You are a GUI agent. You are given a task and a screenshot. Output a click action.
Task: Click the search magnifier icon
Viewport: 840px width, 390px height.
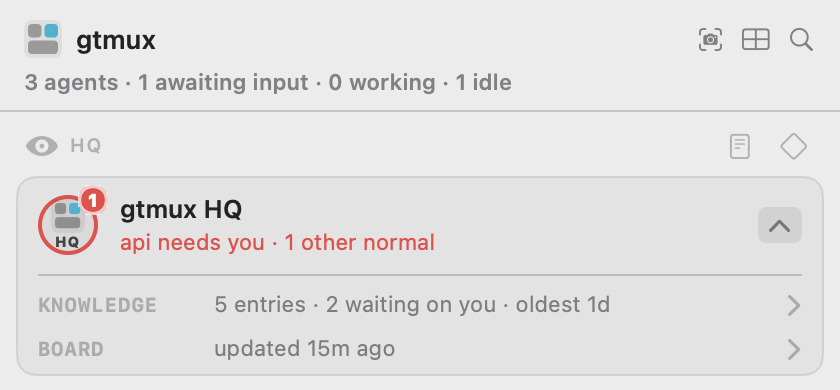pos(801,40)
